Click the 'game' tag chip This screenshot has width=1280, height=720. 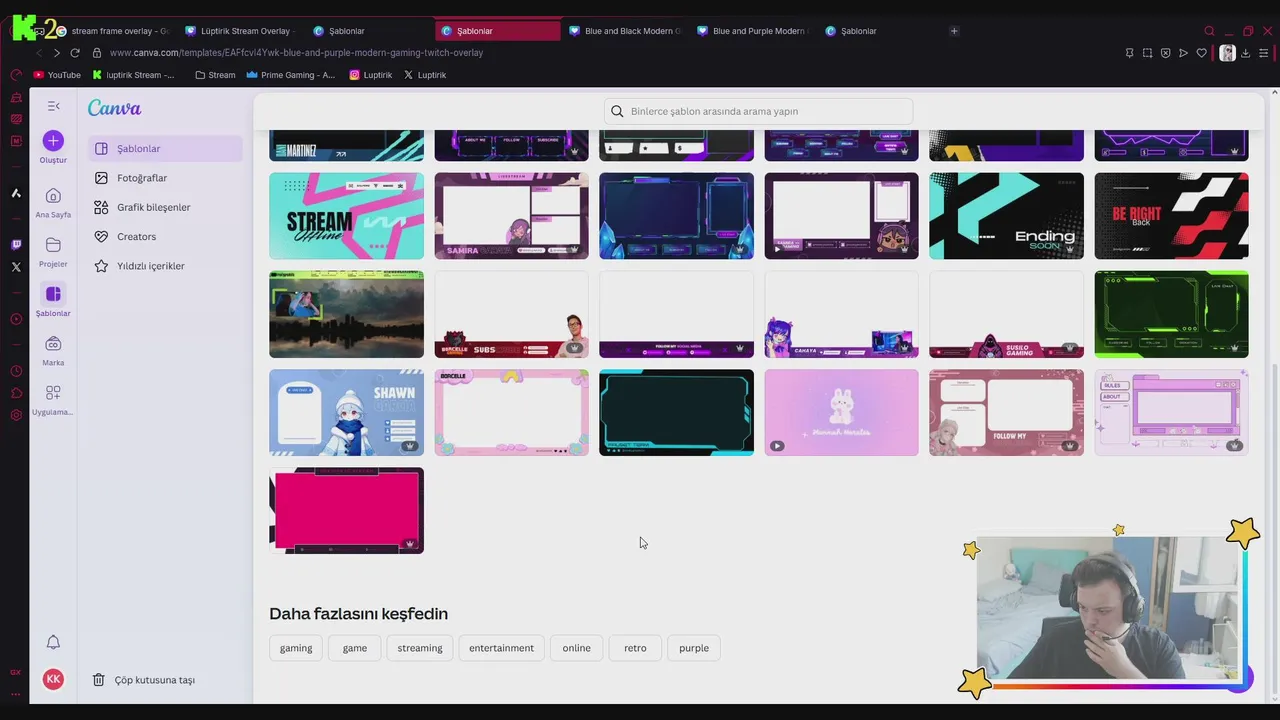click(x=355, y=648)
